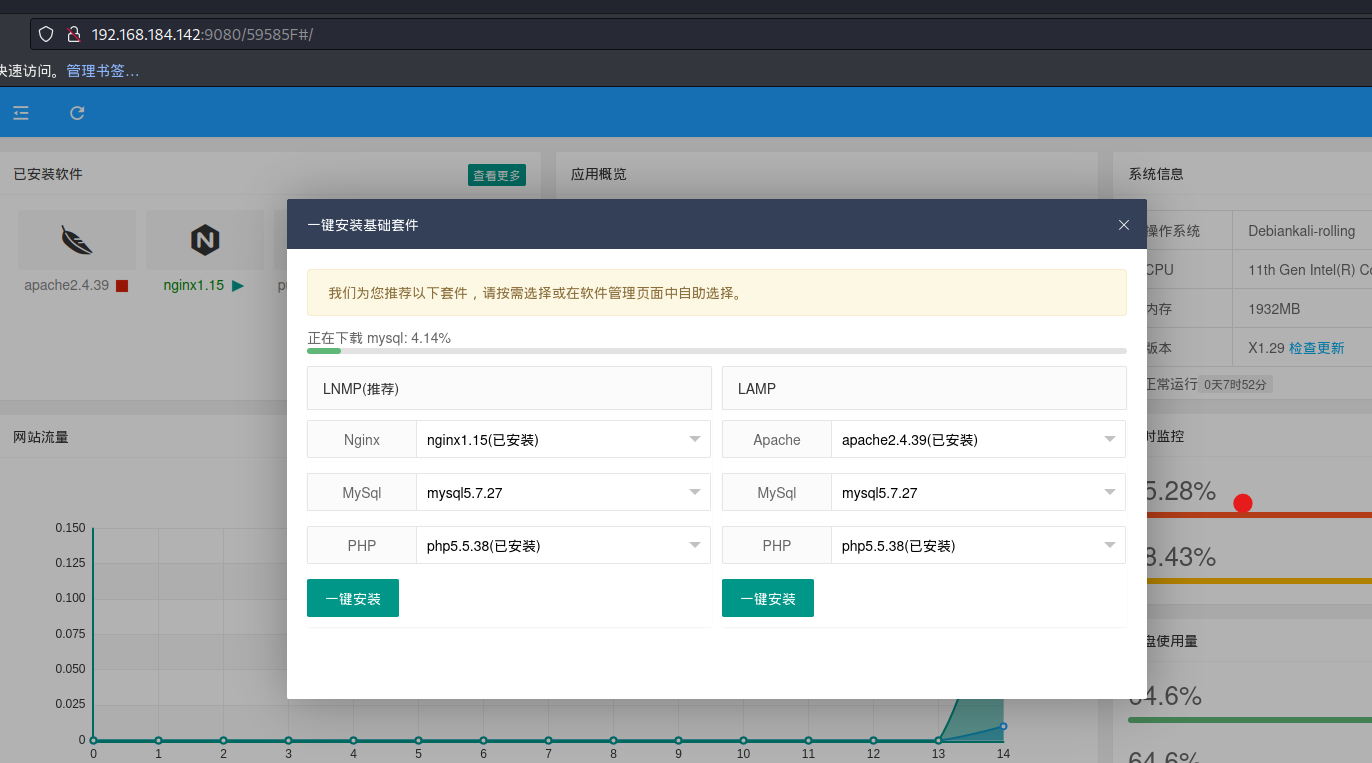1372x763 pixels.
Task: Click the sidebar collapse menu icon
Action: point(21,113)
